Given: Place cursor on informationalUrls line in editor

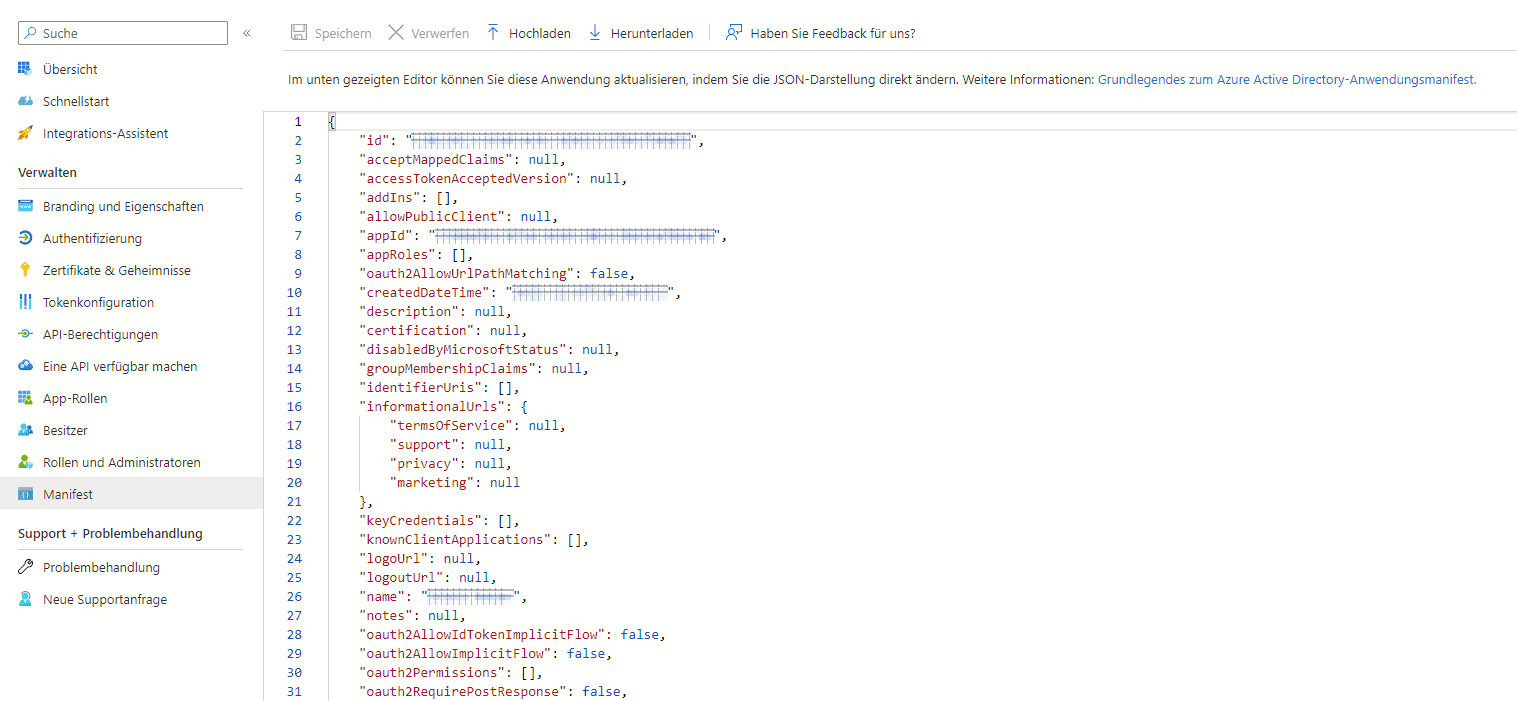Looking at the screenshot, I should tap(442, 406).
